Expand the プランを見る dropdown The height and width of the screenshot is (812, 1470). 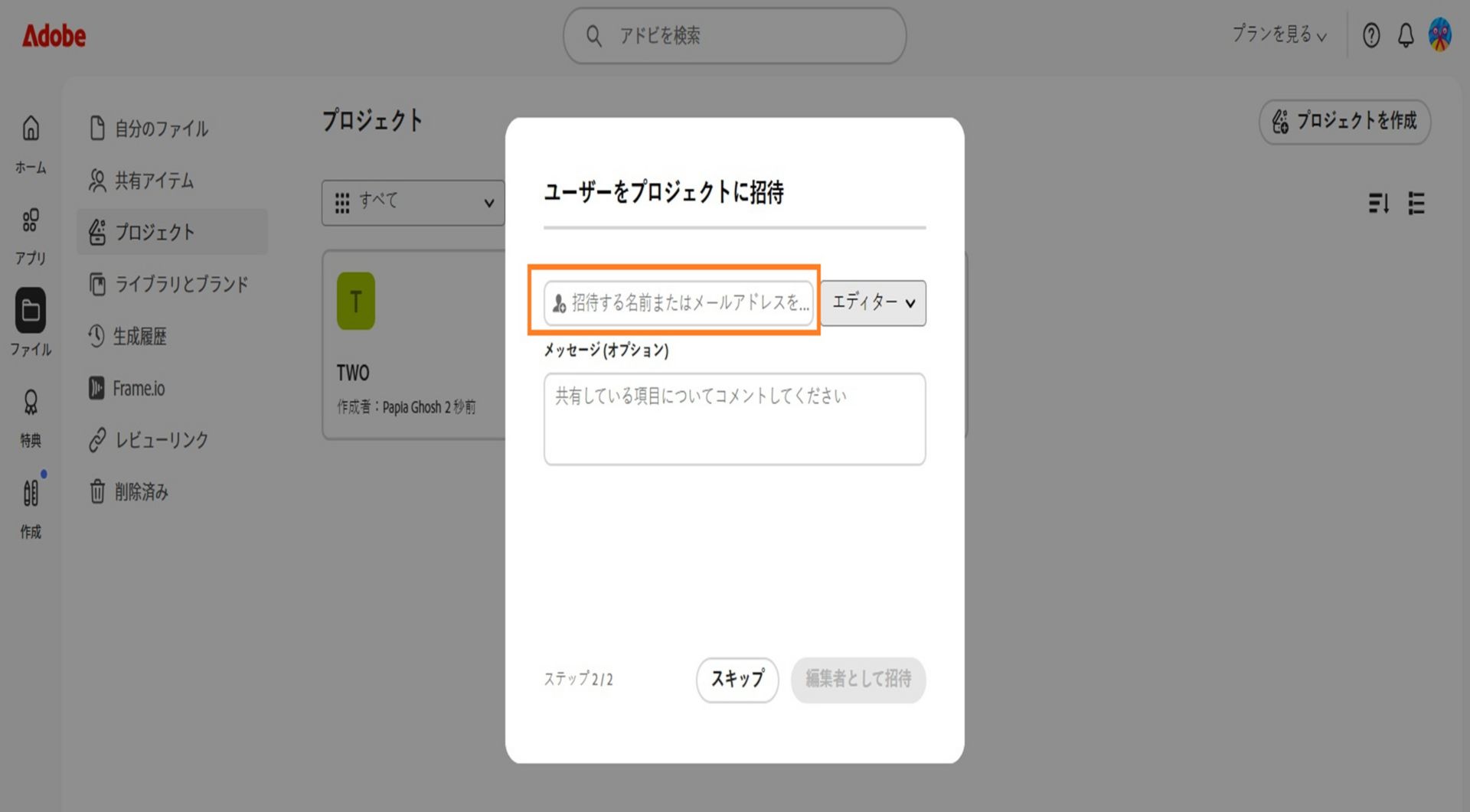point(1279,34)
